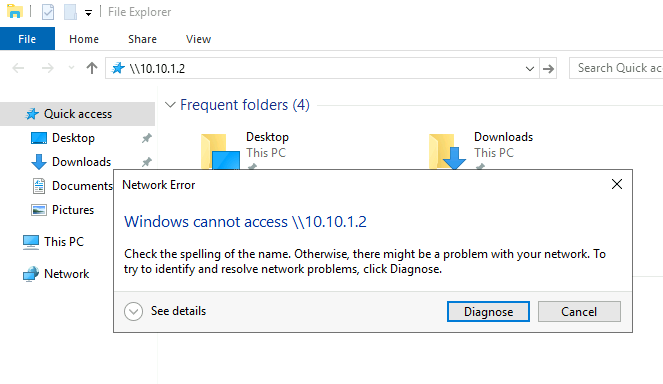
Task: Expand See details in Network Error dialog
Action: tap(133, 311)
